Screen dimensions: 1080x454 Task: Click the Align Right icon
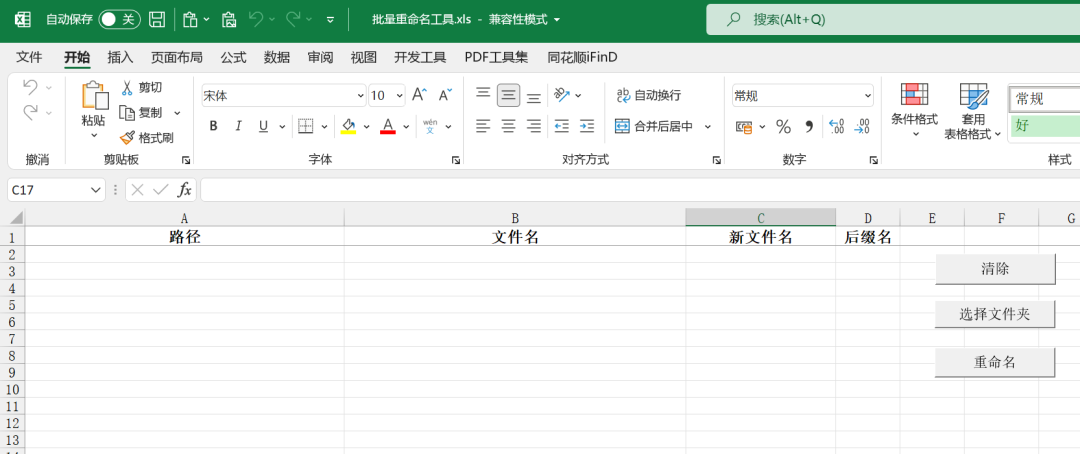[533, 126]
